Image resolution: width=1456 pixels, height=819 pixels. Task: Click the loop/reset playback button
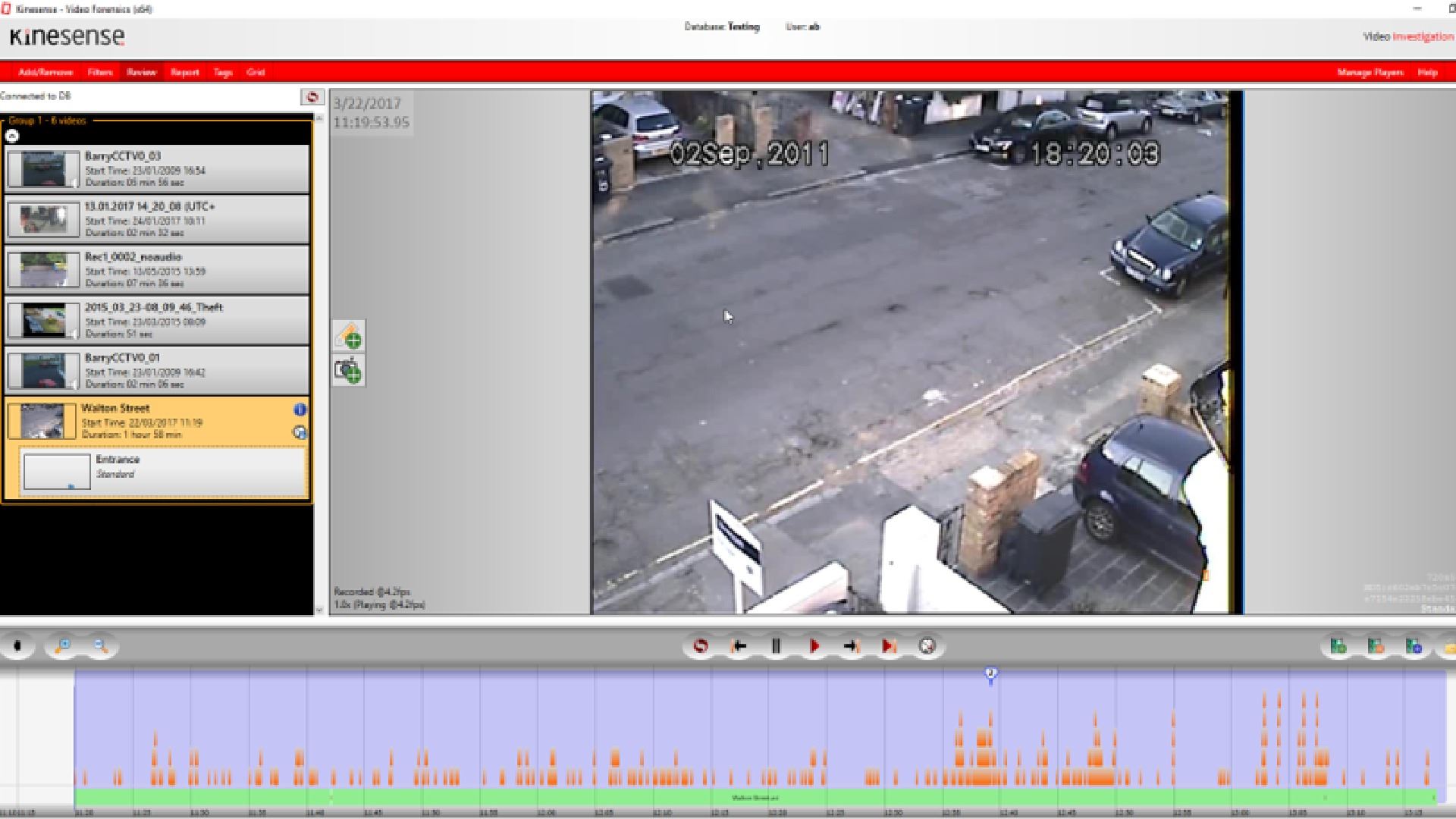point(701,646)
